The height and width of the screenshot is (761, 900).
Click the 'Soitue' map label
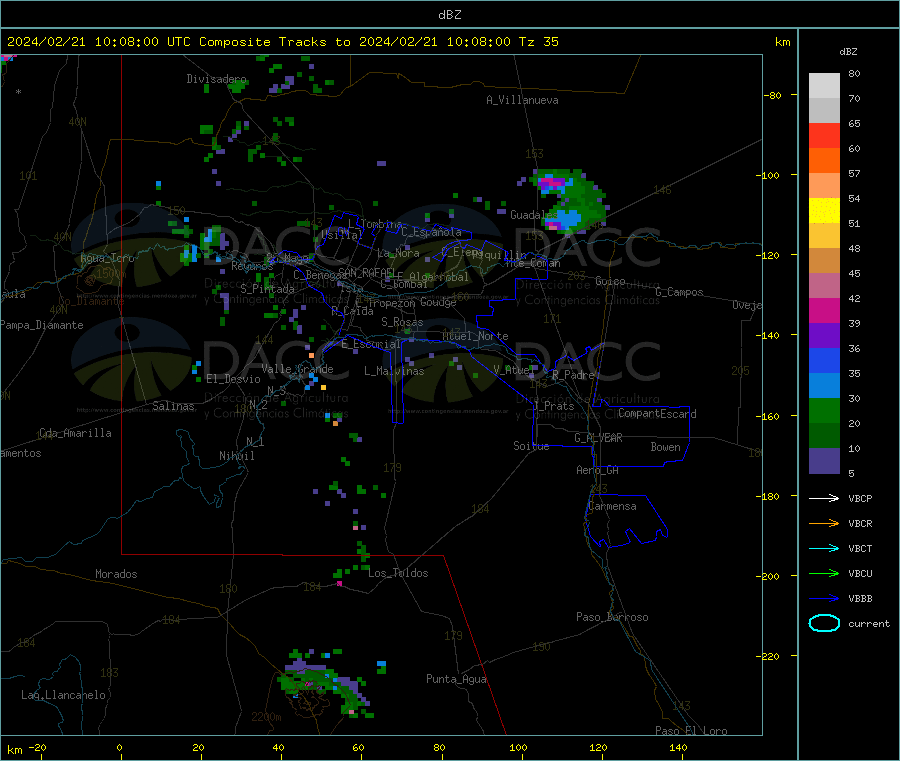click(x=531, y=446)
